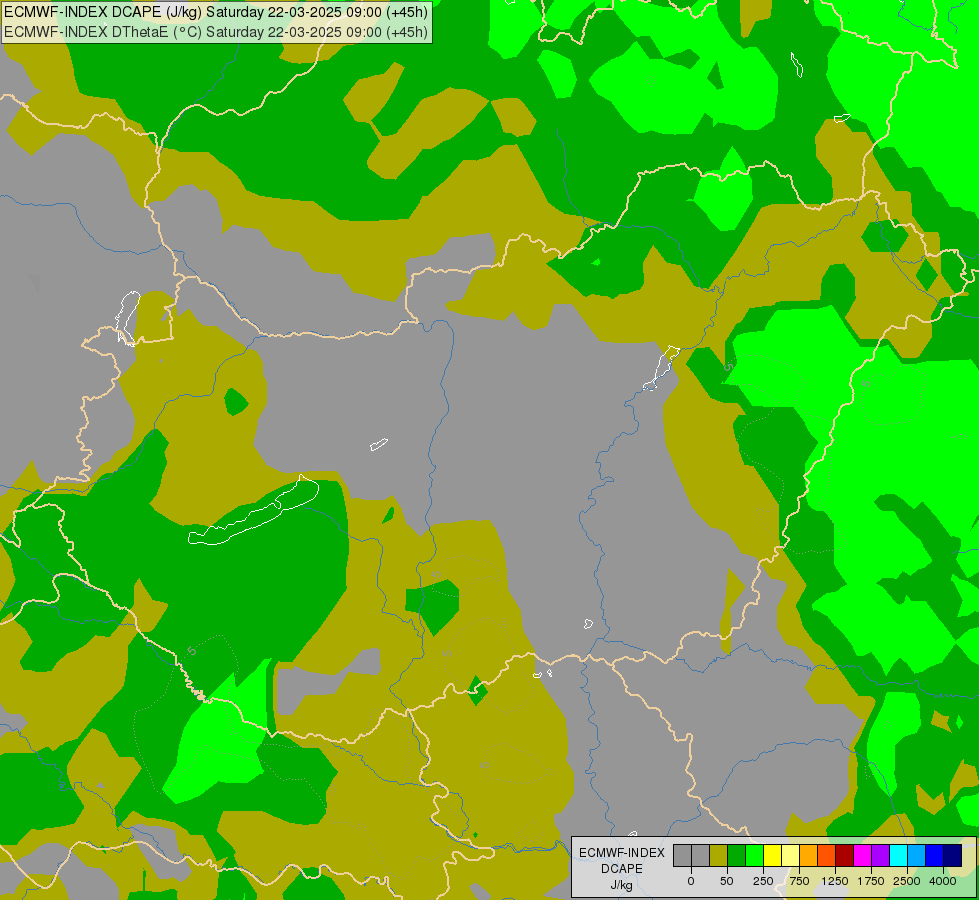The height and width of the screenshot is (900, 979).
Task: Click the J/kg unit label in the legend
Action: pos(621,885)
